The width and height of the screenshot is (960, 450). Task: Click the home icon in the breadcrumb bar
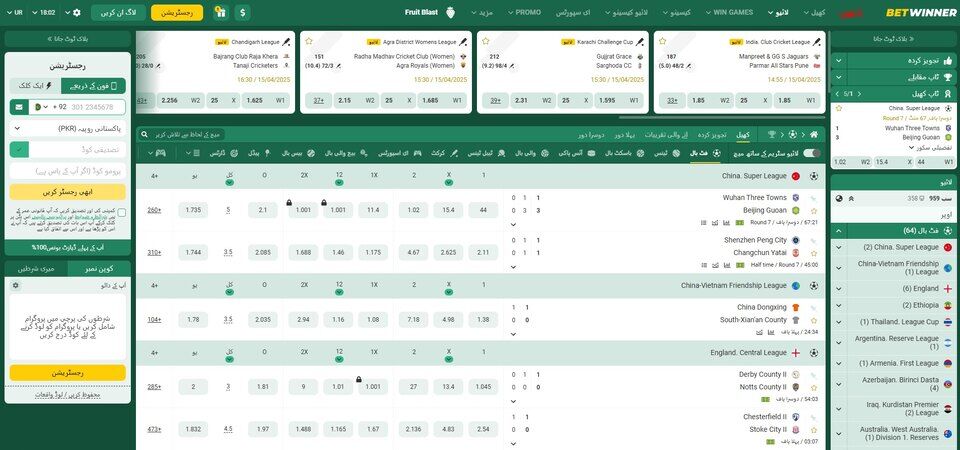[x=814, y=134]
